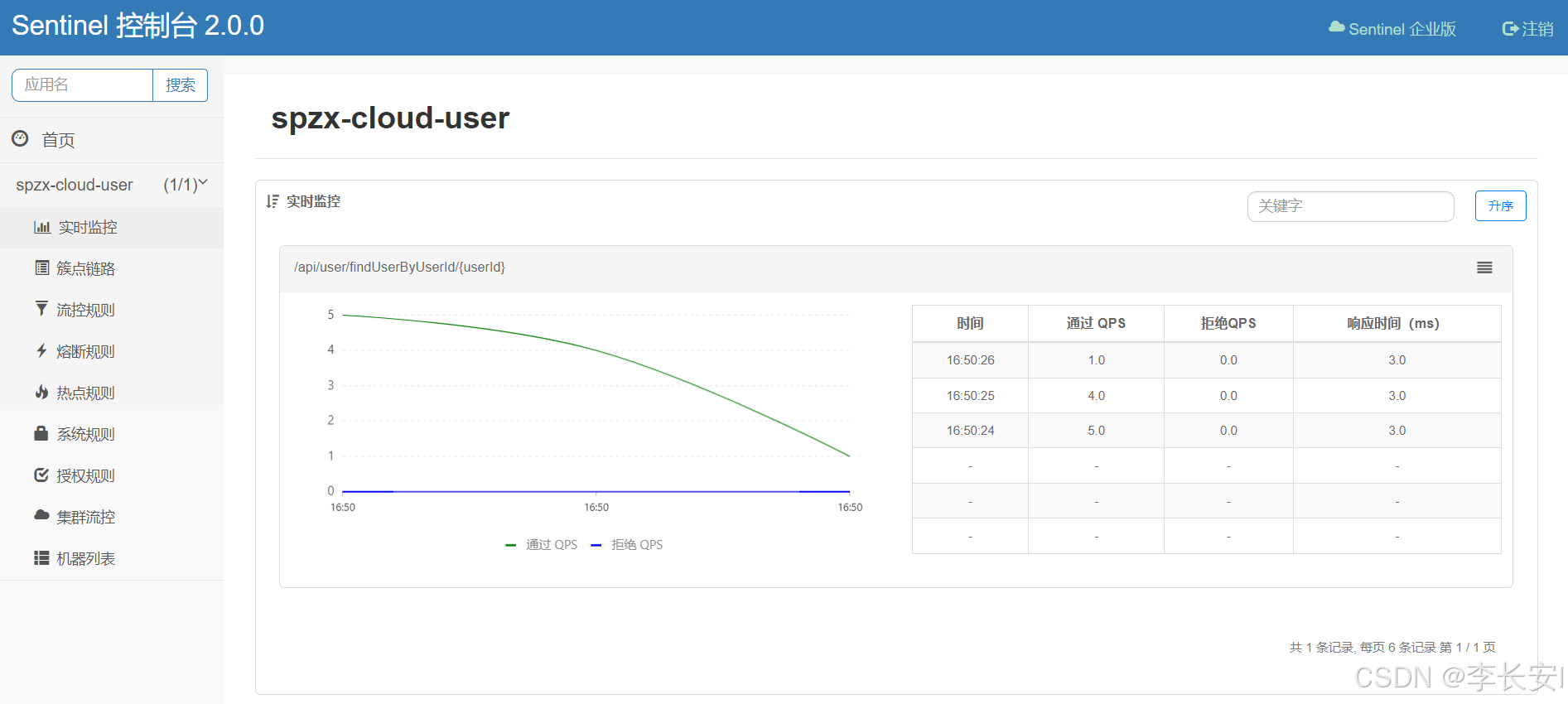
Task: Click the dashboard icon next to 首页
Action: tap(21, 138)
